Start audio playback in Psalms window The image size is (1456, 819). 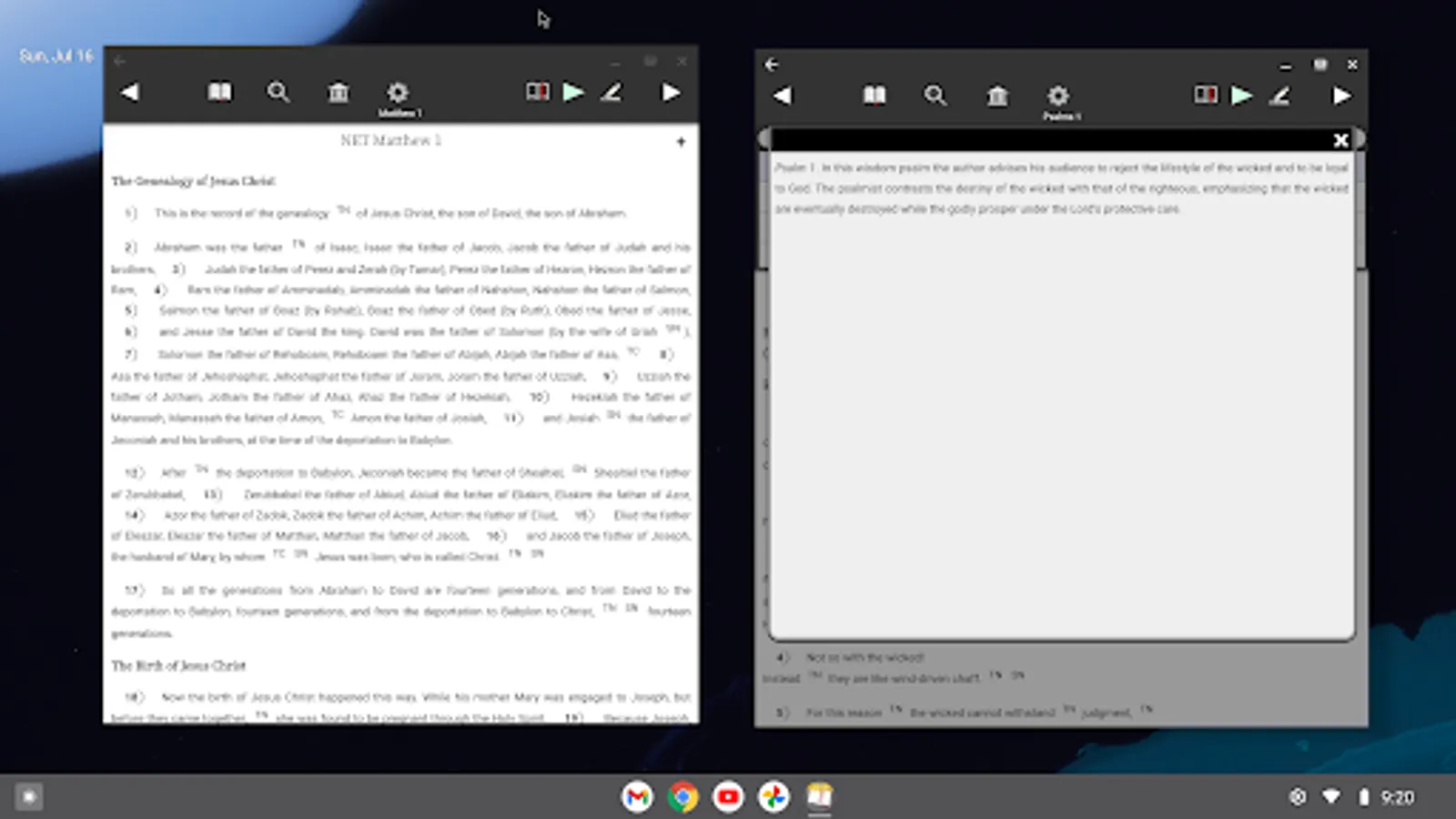pyautogui.click(x=1242, y=96)
